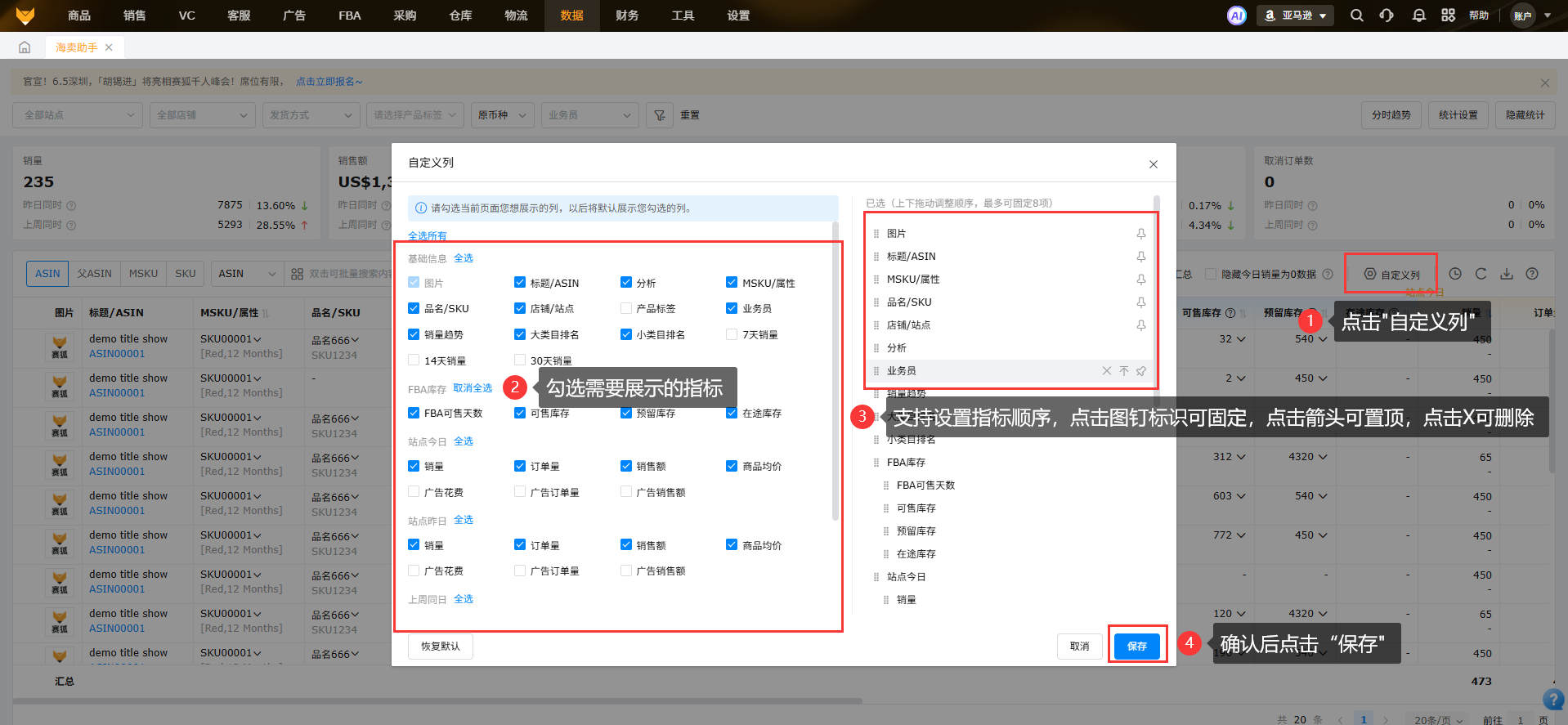Click the home icon in tab bar
The image size is (1568, 725).
coord(25,47)
